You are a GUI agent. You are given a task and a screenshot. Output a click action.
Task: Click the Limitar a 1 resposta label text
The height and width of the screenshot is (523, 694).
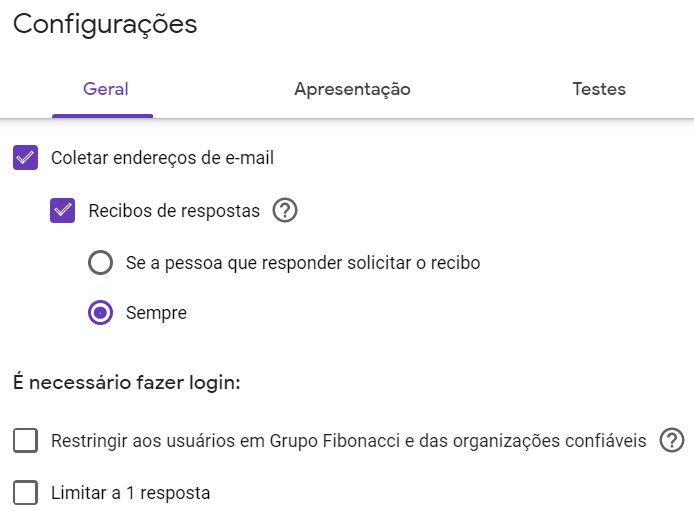pos(130,492)
